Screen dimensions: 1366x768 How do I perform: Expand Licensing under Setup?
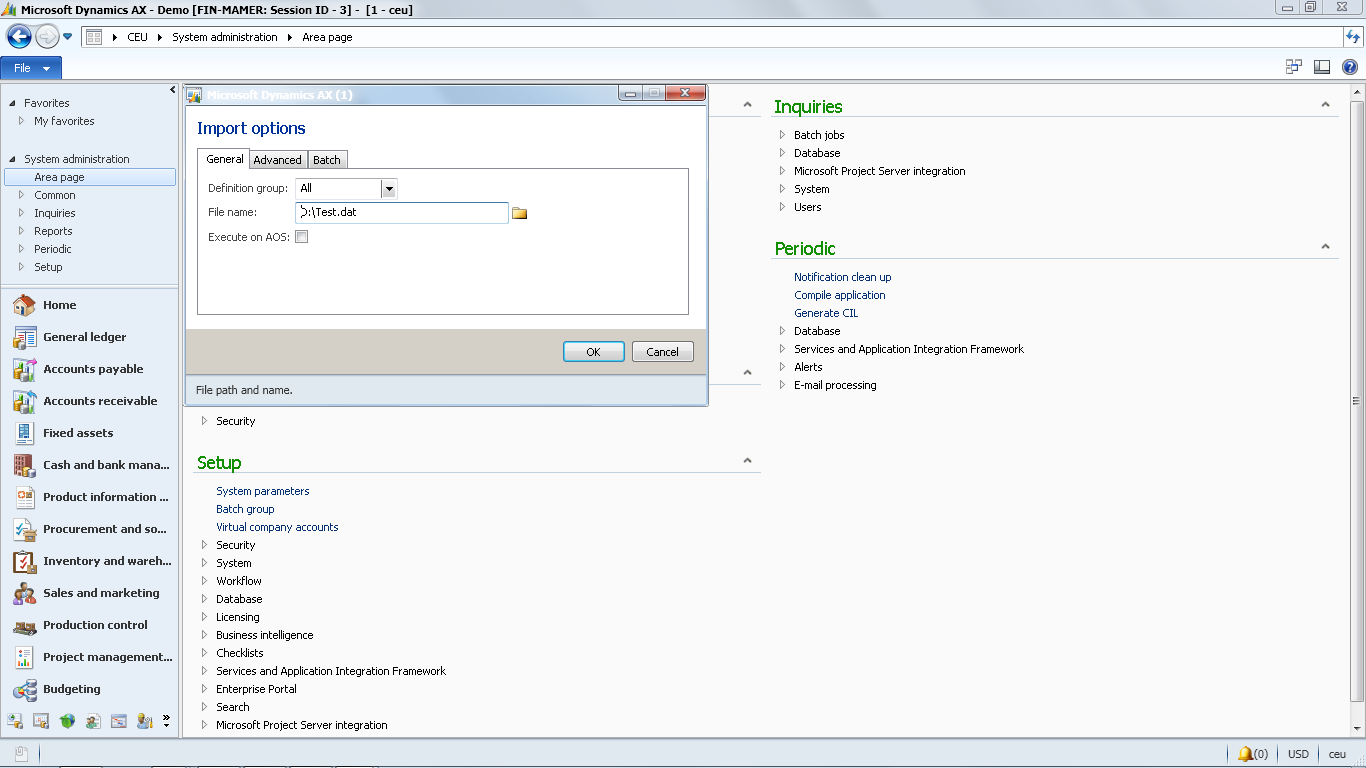point(205,617)
